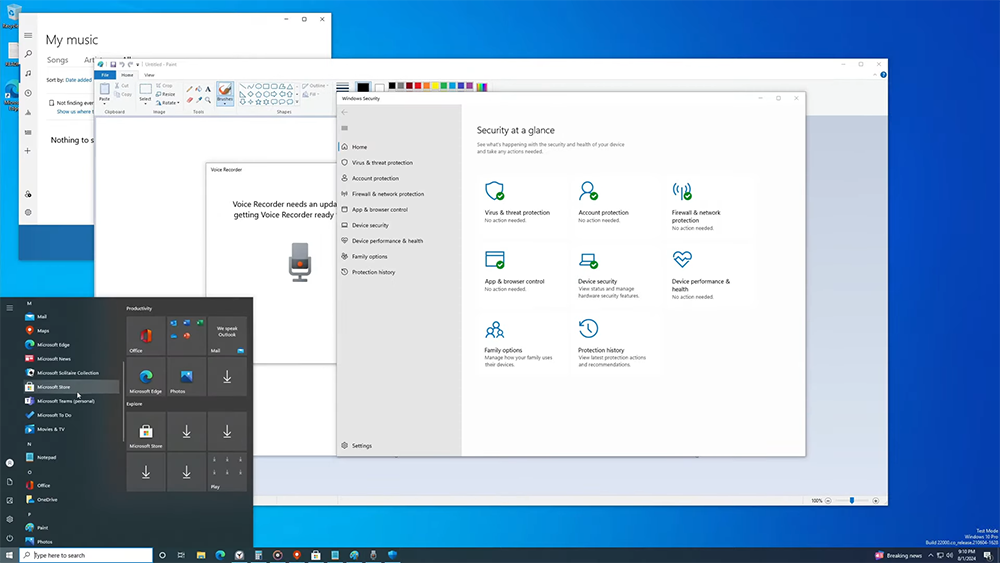
Task: Switch to the View tab in Paint
Action: pyautogui.click(x=149, y=75)
